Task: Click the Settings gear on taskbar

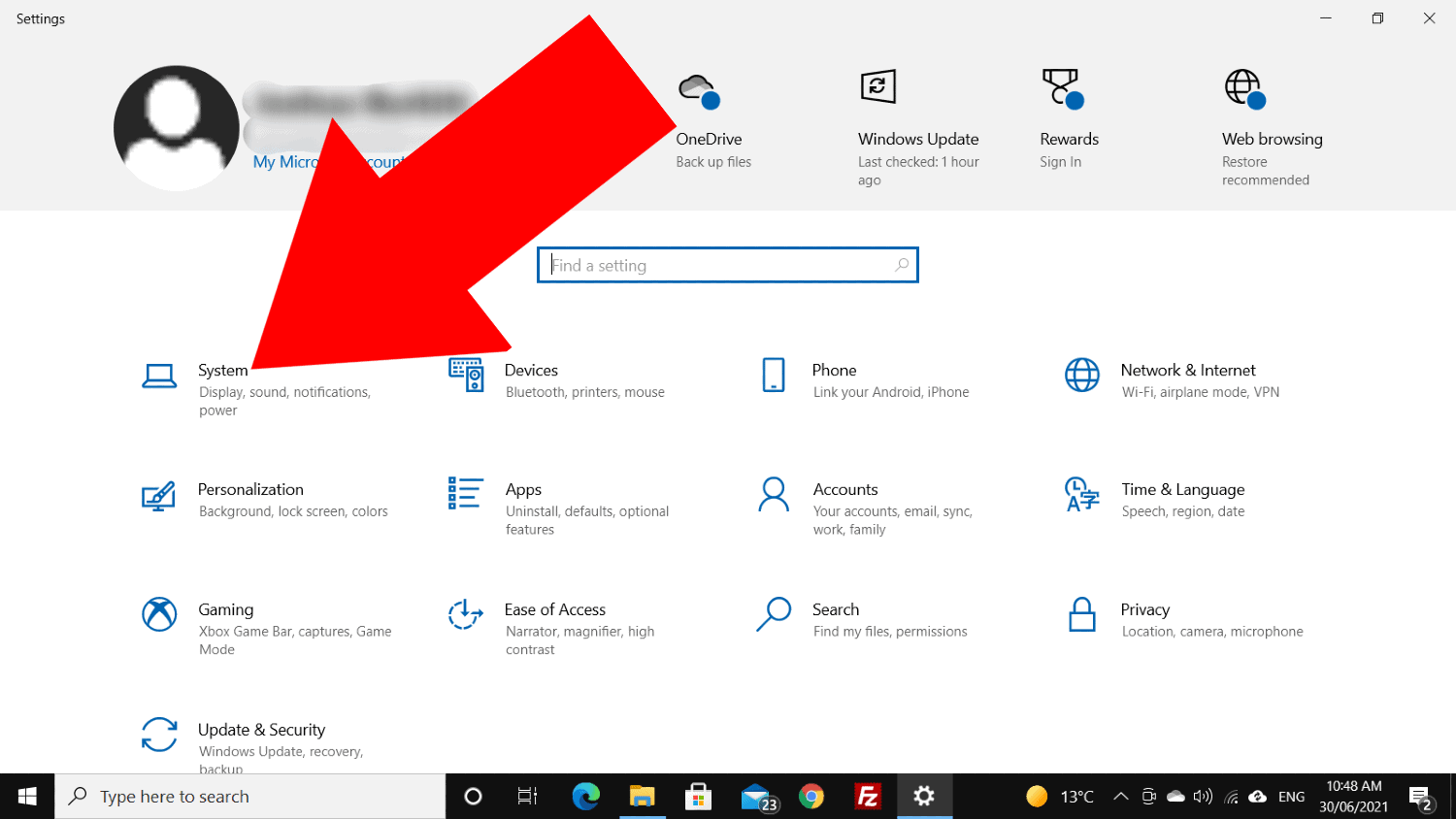Action: (x=924, y=797)
